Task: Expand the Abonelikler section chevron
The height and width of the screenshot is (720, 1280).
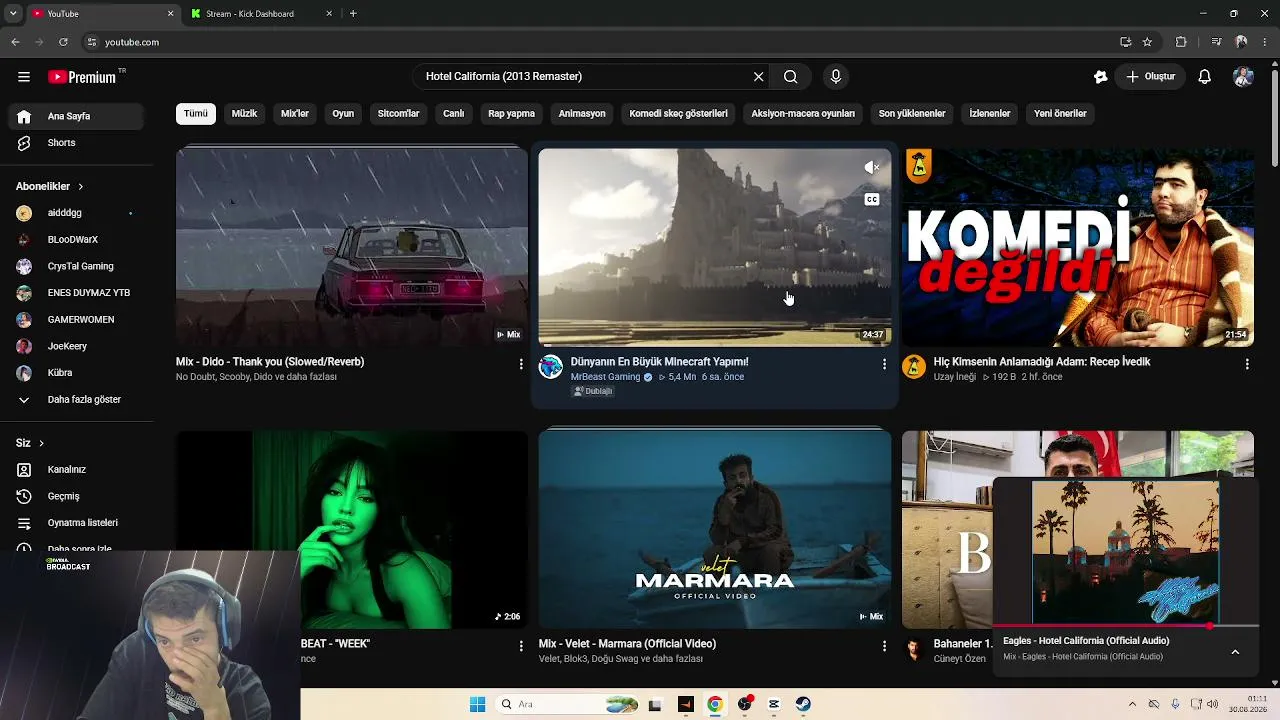Action: tap(81, 187)
